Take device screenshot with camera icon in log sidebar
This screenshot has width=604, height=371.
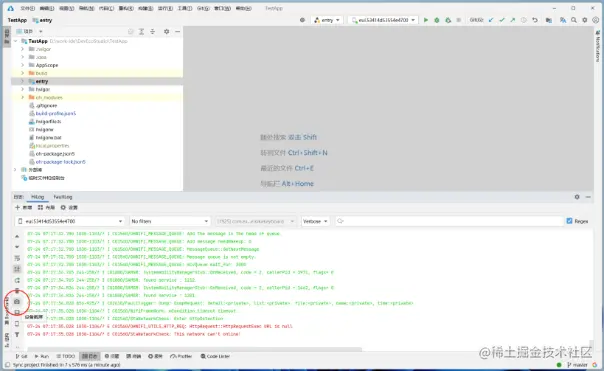17,302
